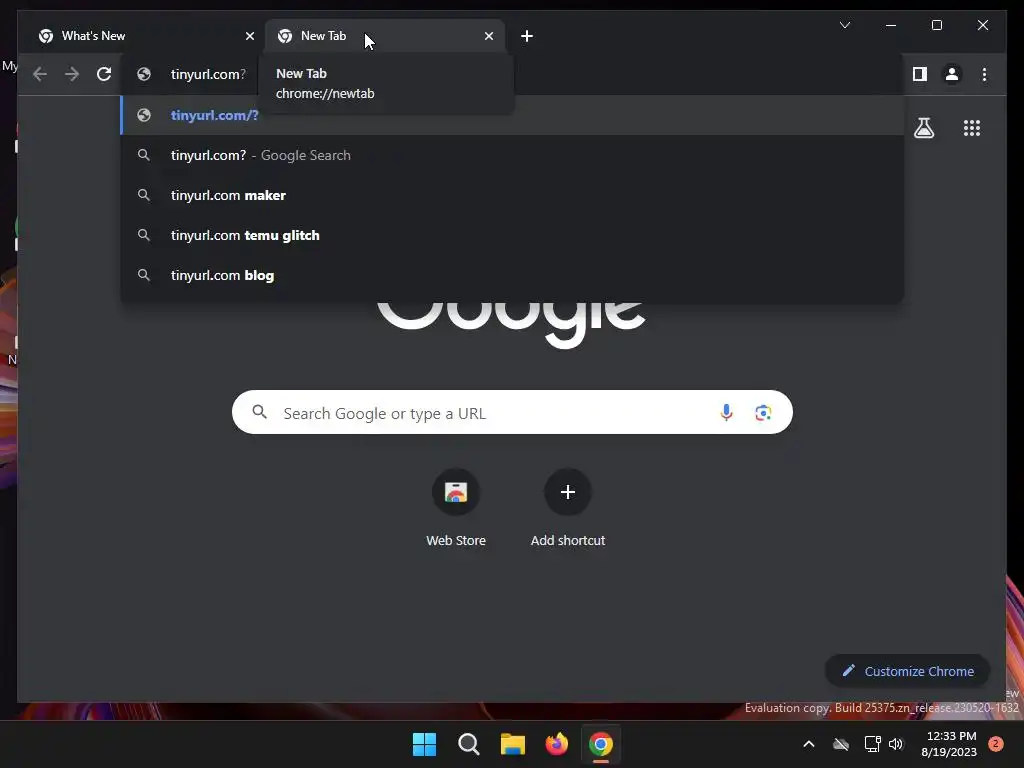Reload the current page
This screenshot has width=1024, height=768.
(104, 74)
